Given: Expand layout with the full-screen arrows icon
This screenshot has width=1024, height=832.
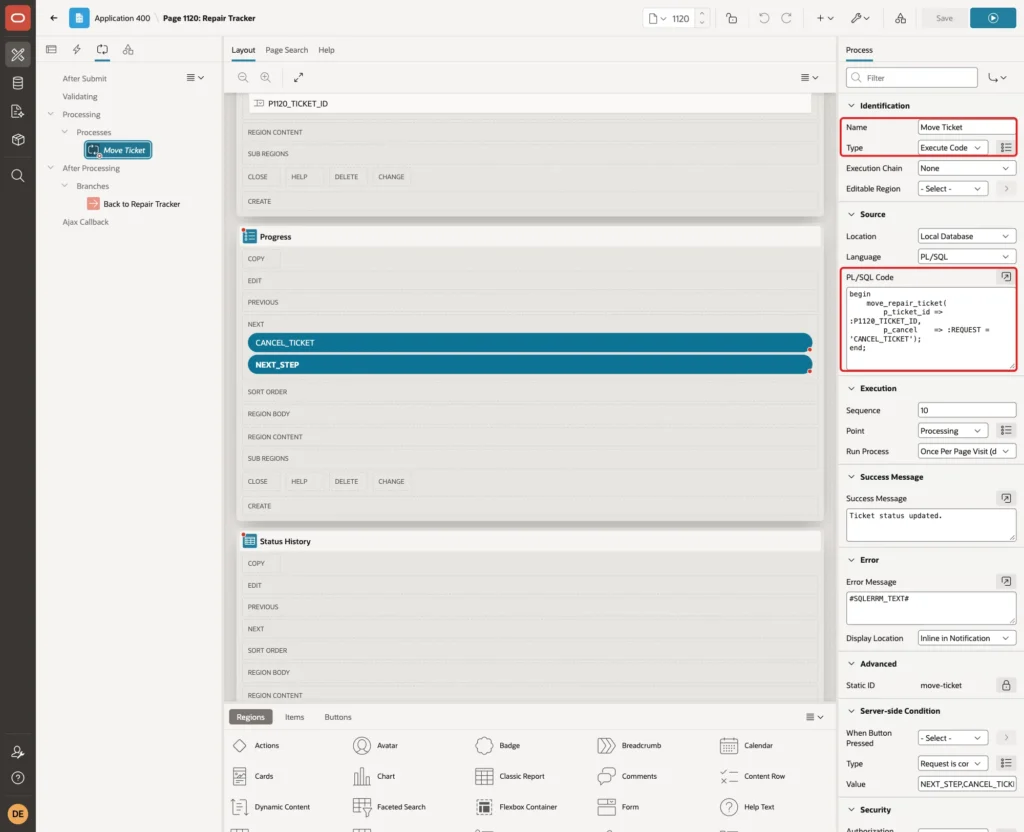Looking at the screenshot, I should [x=298, y=77].
